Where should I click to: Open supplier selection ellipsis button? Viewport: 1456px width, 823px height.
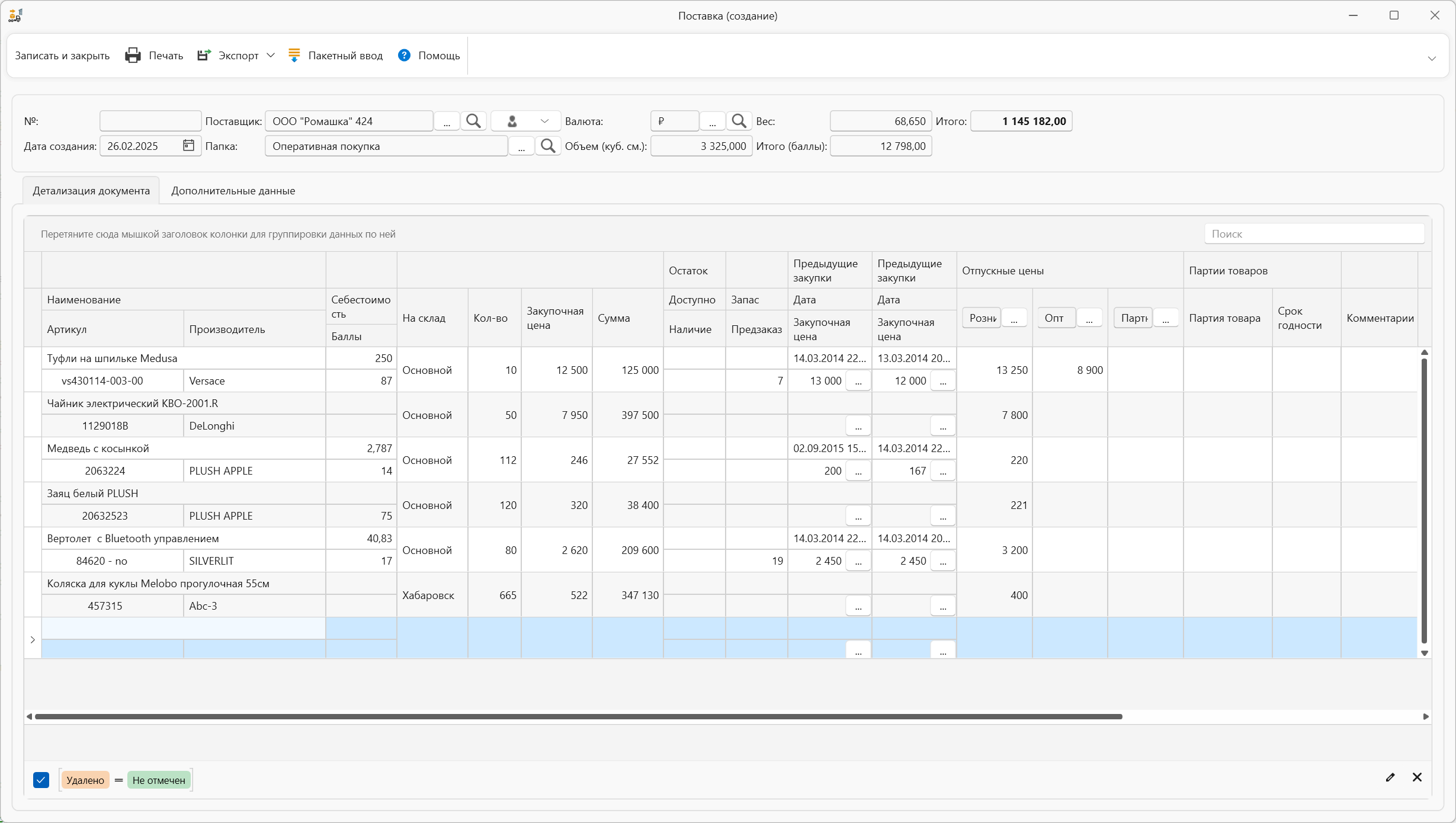point(447,121)
